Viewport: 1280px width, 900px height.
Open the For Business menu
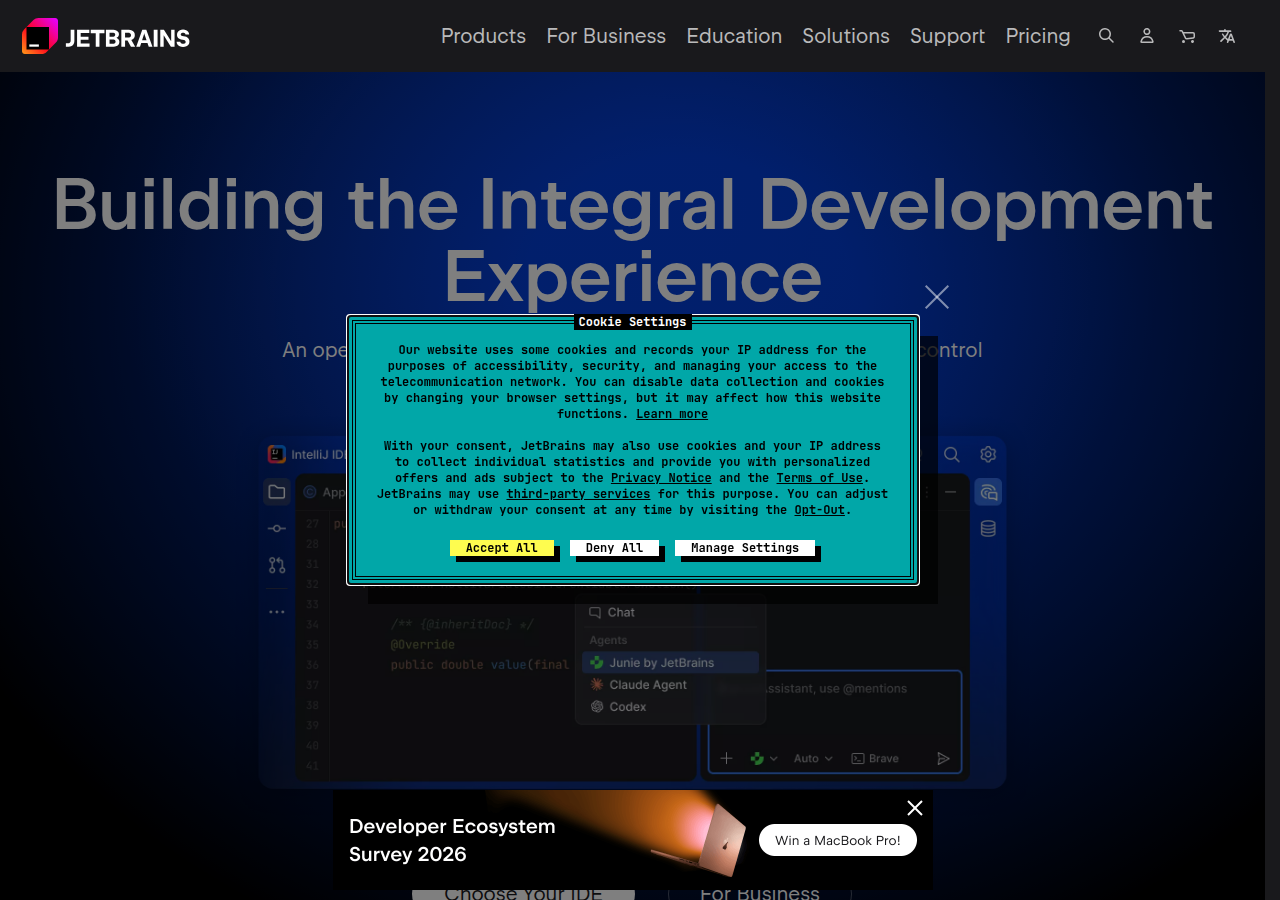[606, 36]
